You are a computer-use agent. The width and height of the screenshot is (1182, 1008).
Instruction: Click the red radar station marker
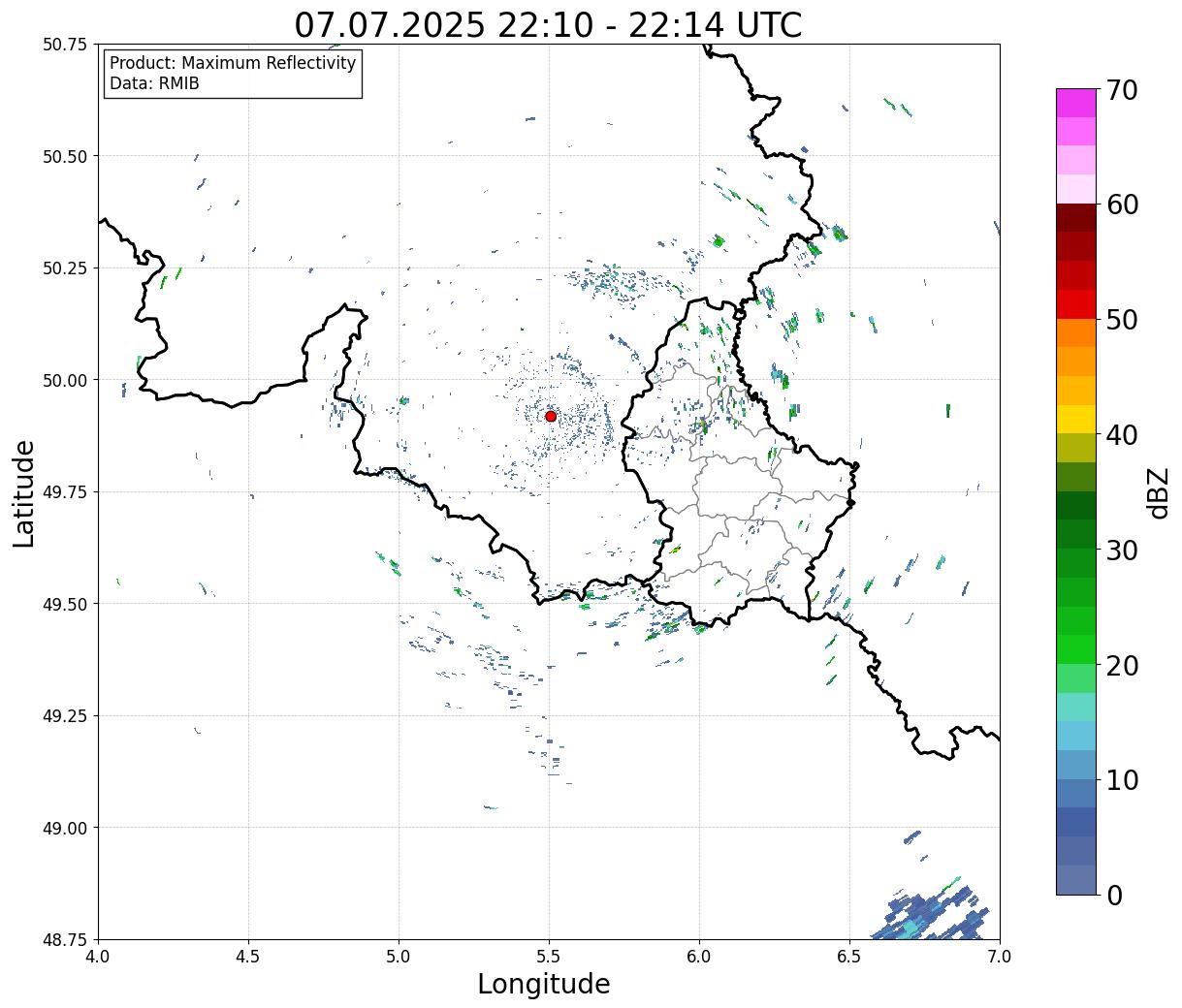click(551, 416)
